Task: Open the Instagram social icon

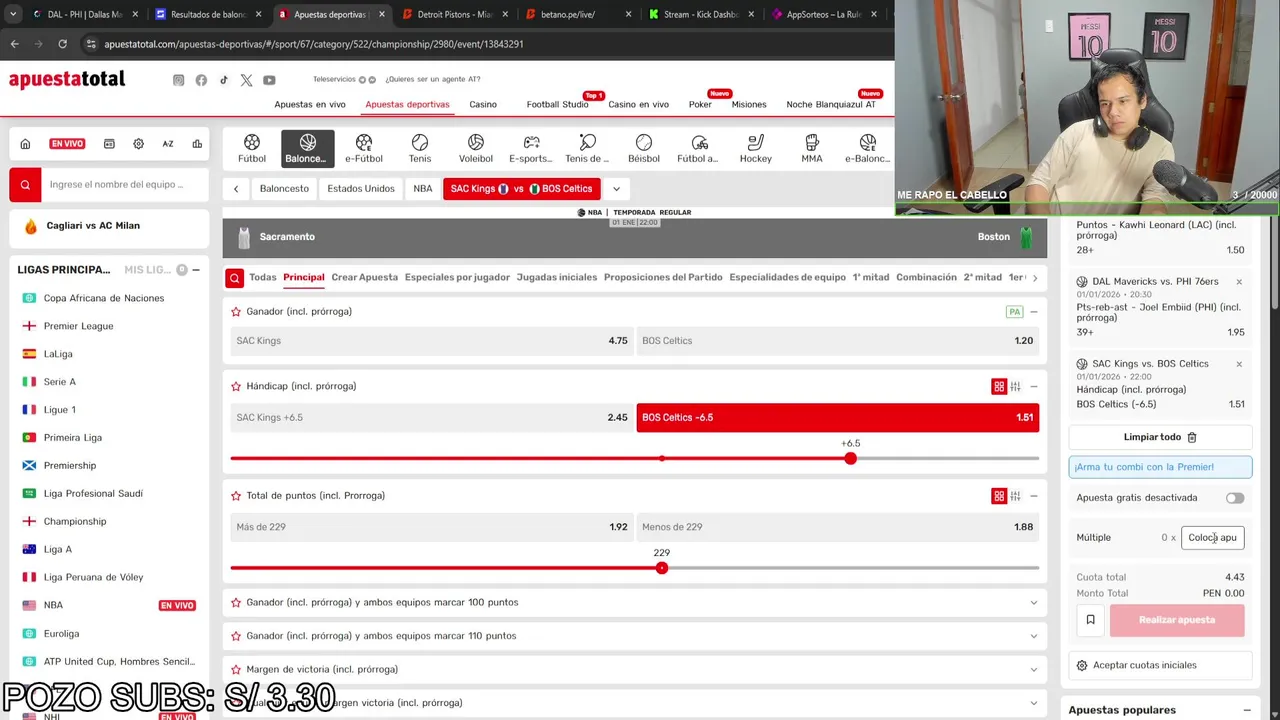Action: tap(178, 80)
